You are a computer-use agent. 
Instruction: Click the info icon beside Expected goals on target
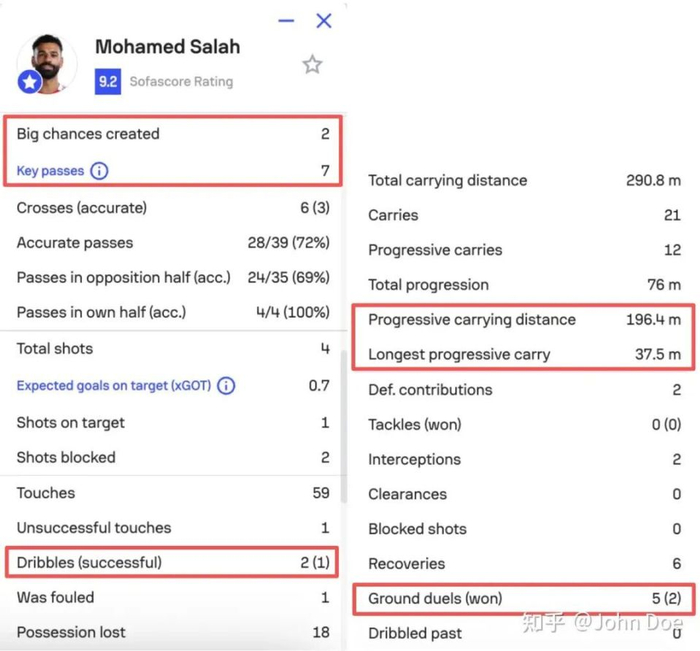pos(226,385)
